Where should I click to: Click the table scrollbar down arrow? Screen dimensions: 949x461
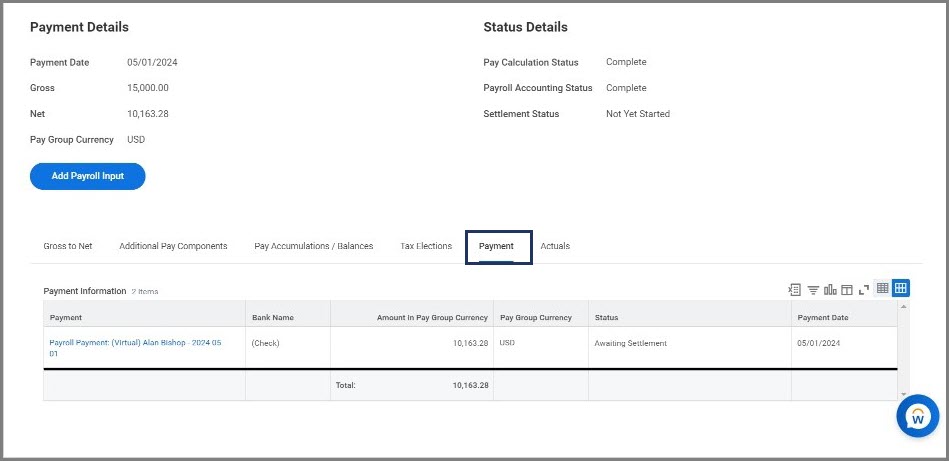tap(903, 395)
